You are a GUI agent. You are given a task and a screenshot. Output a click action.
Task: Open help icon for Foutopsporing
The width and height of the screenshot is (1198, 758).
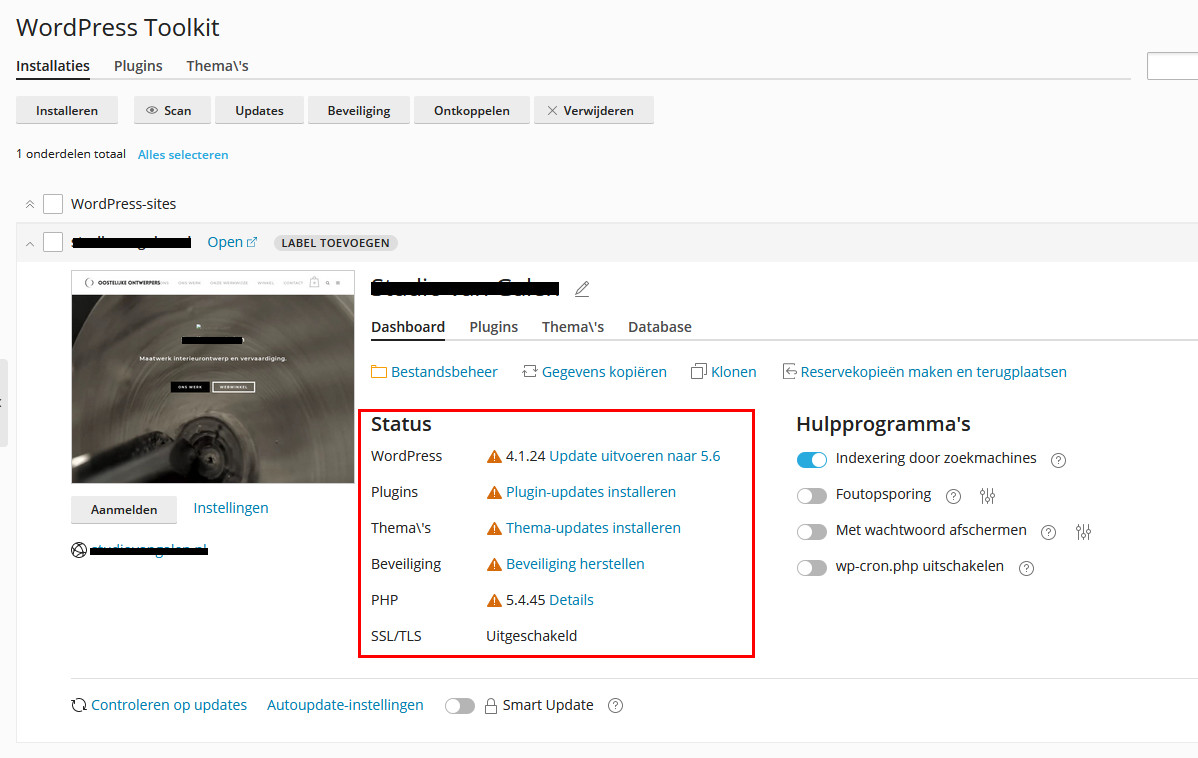click(954, 496)
